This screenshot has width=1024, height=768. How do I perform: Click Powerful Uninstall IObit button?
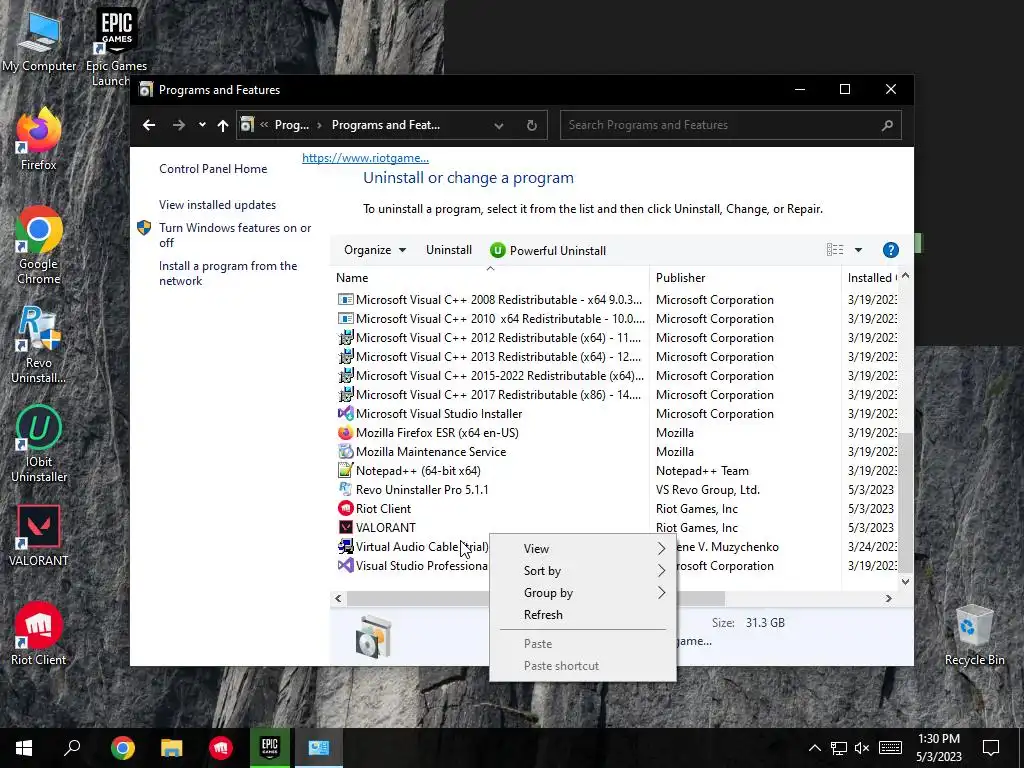(x=548, y=250)
